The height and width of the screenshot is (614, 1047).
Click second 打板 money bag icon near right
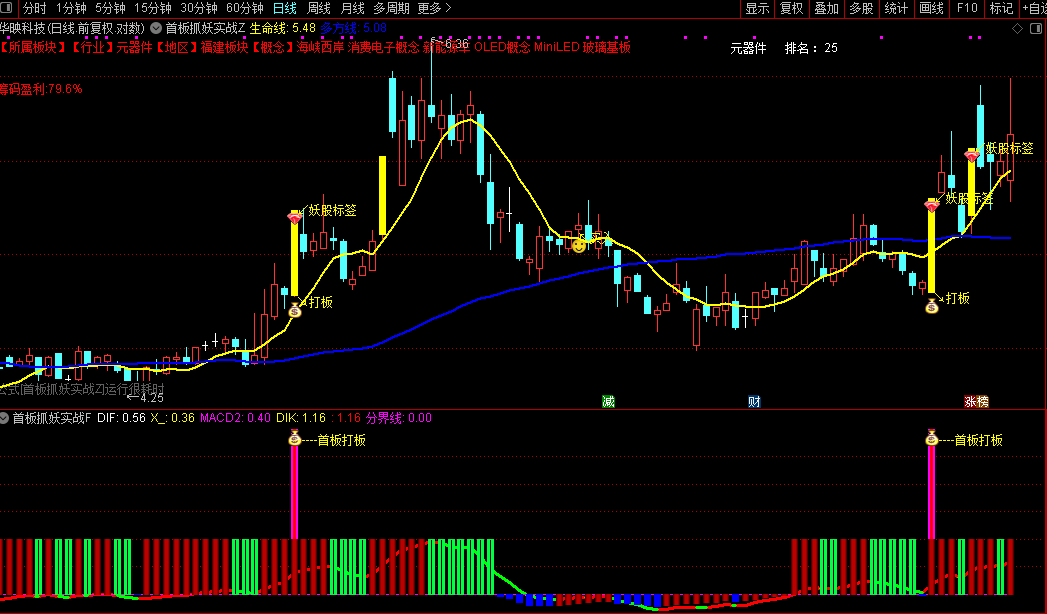pyautogui.click(x=932, y=306)
